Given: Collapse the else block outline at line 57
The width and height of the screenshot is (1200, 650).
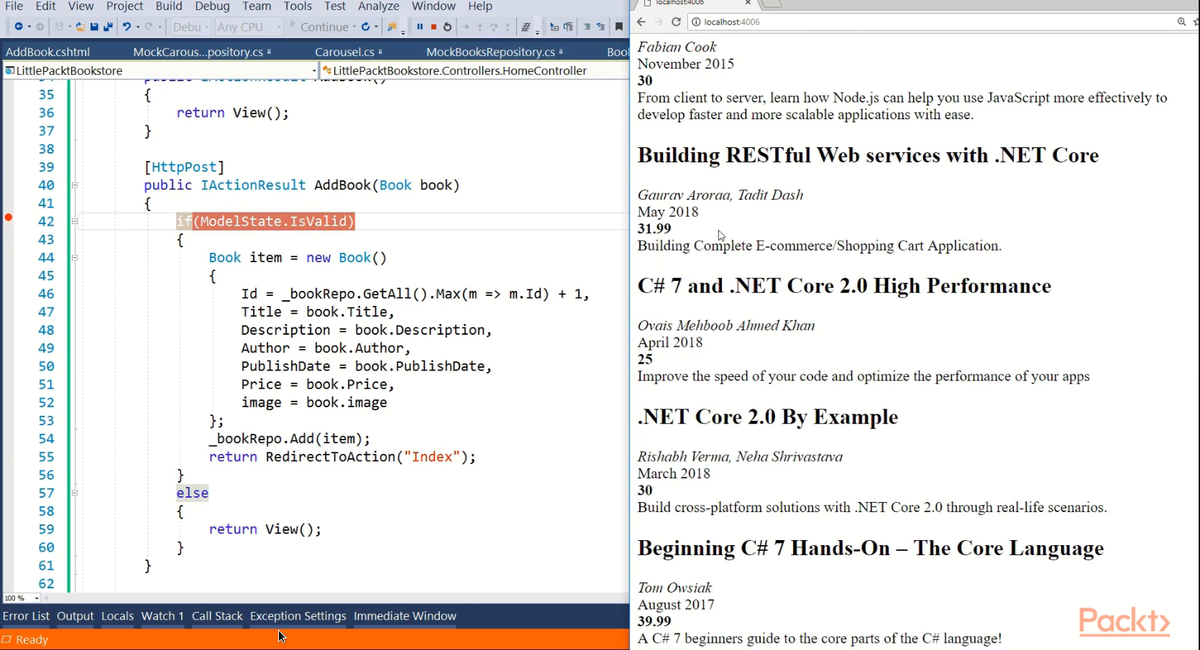Looking at the screenshot, I should (75, 493).
